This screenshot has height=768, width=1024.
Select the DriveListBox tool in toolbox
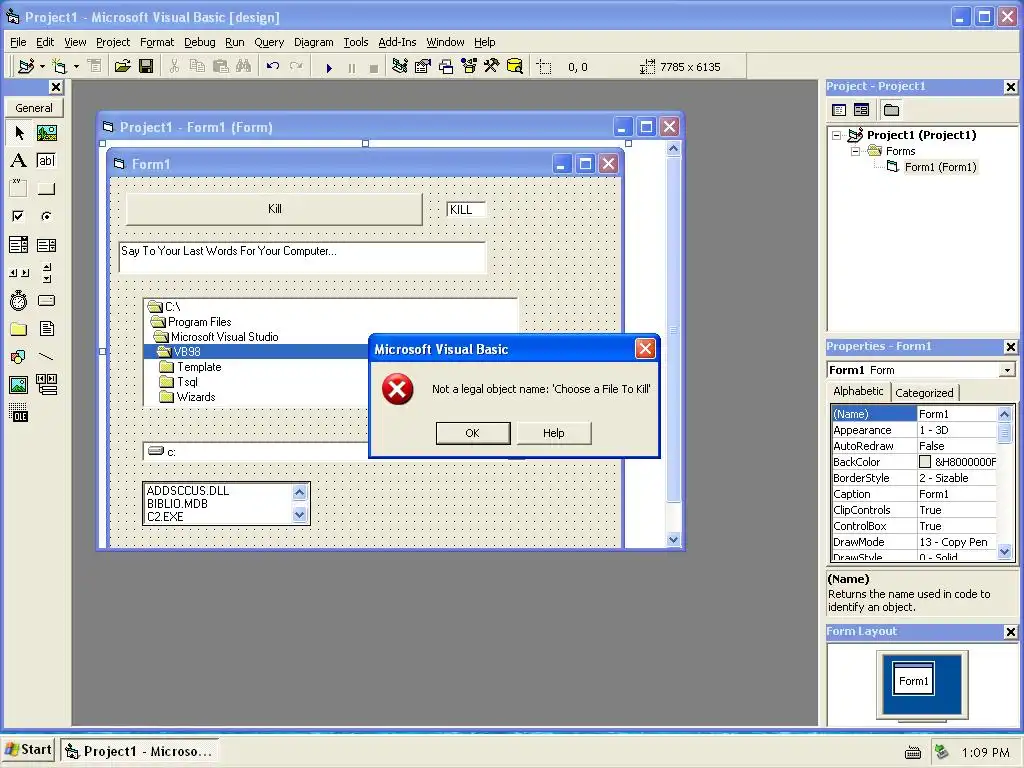click(x=46, y=300)
